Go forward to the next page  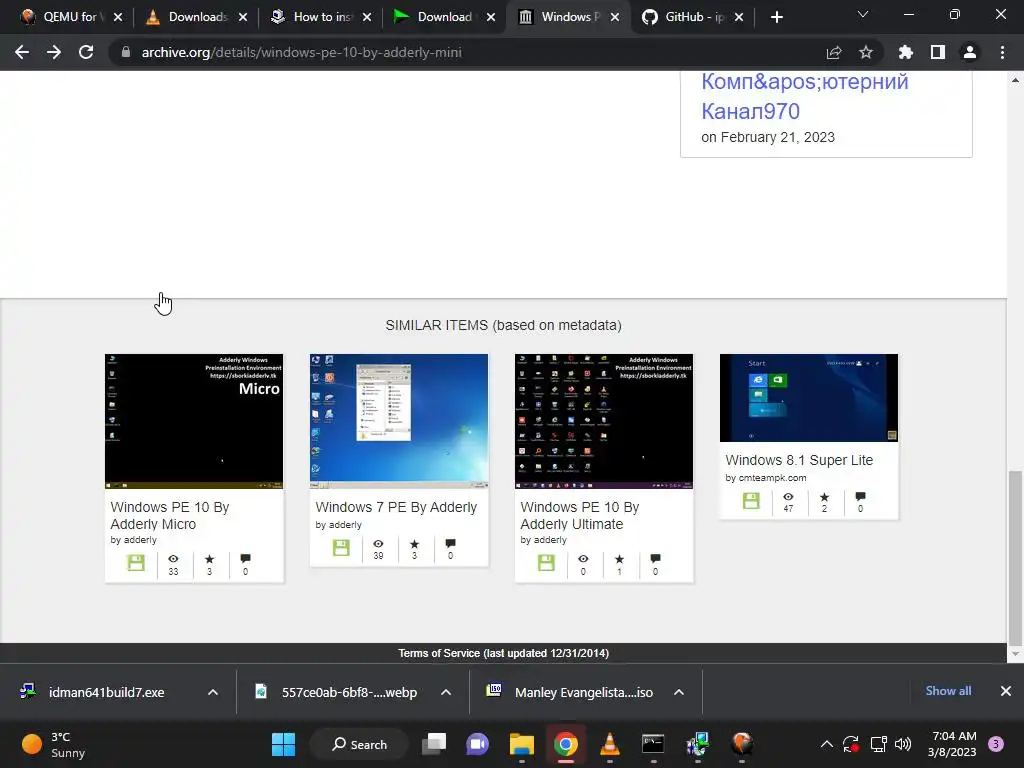(54, 52)
